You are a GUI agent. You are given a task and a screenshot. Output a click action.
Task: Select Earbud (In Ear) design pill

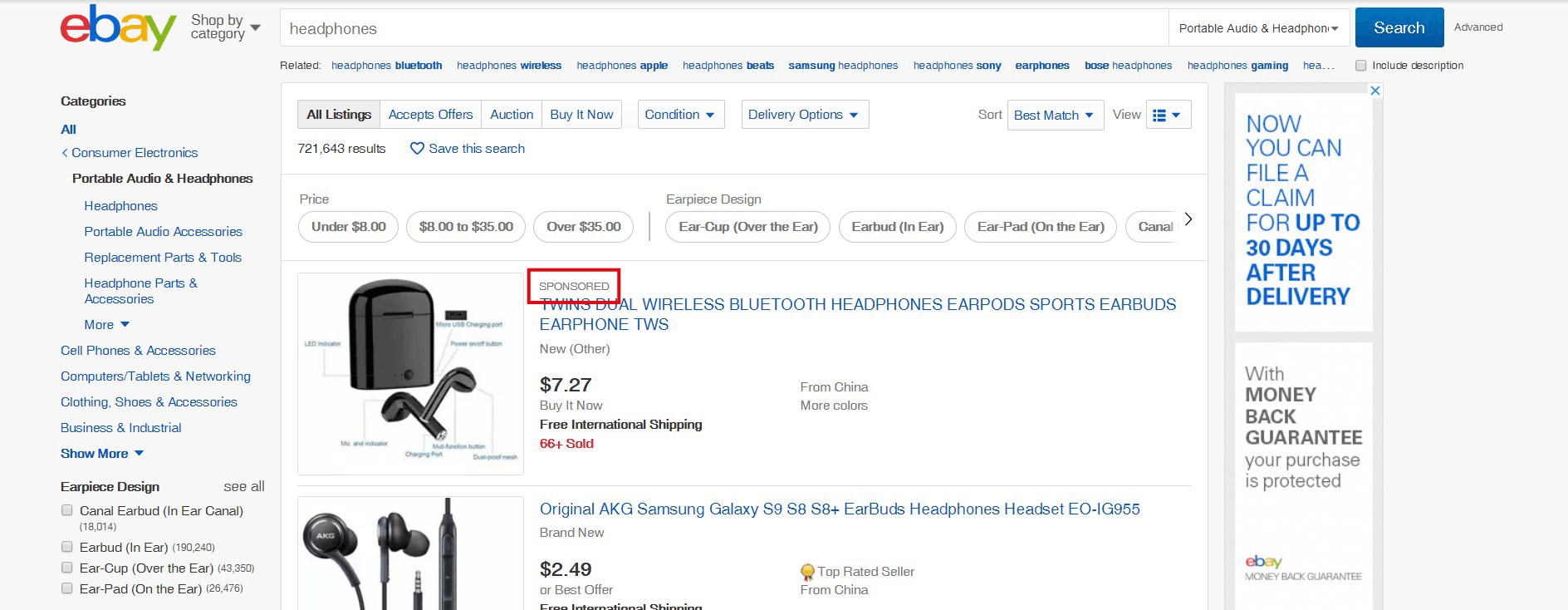(898, 227)
